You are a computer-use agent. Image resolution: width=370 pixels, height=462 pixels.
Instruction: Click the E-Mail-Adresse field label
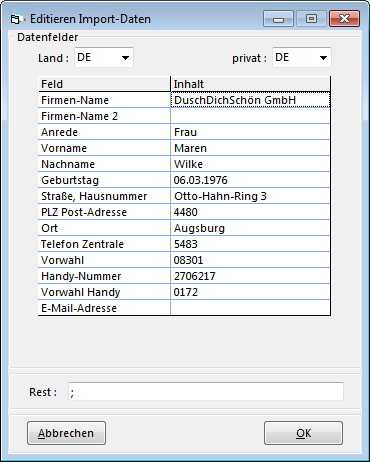pos(104,308)
